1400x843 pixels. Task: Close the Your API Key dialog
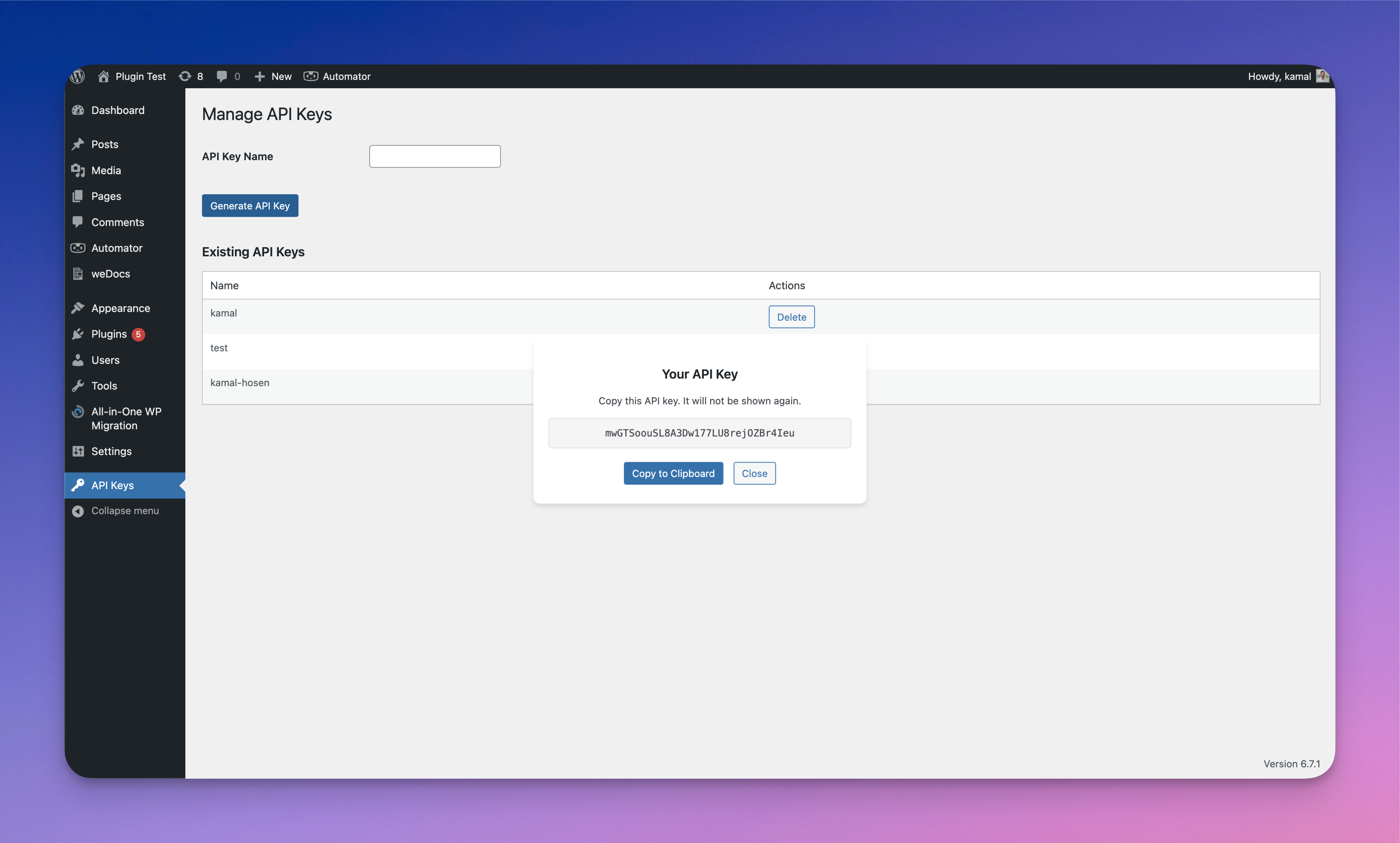tap(754, 473)
